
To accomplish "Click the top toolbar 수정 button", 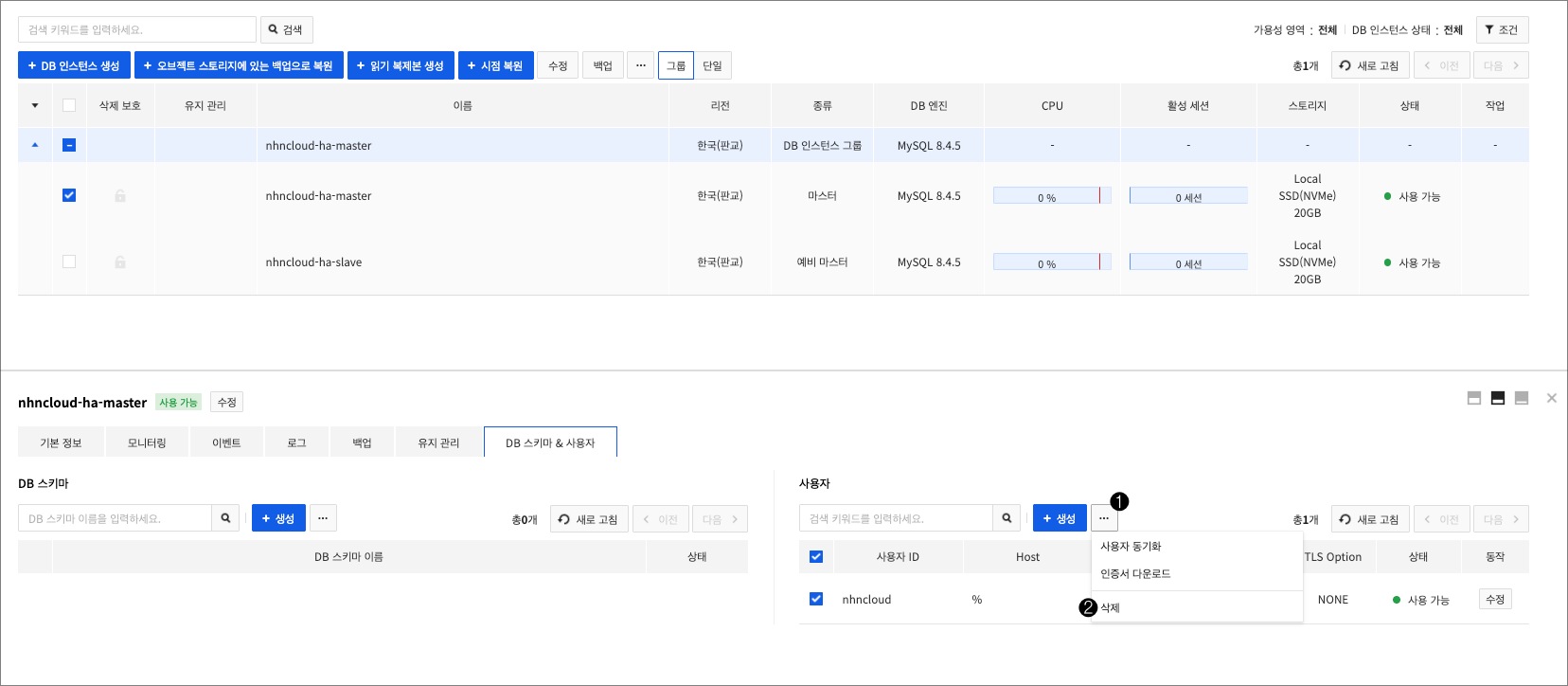I will click(x=558, y=65).
